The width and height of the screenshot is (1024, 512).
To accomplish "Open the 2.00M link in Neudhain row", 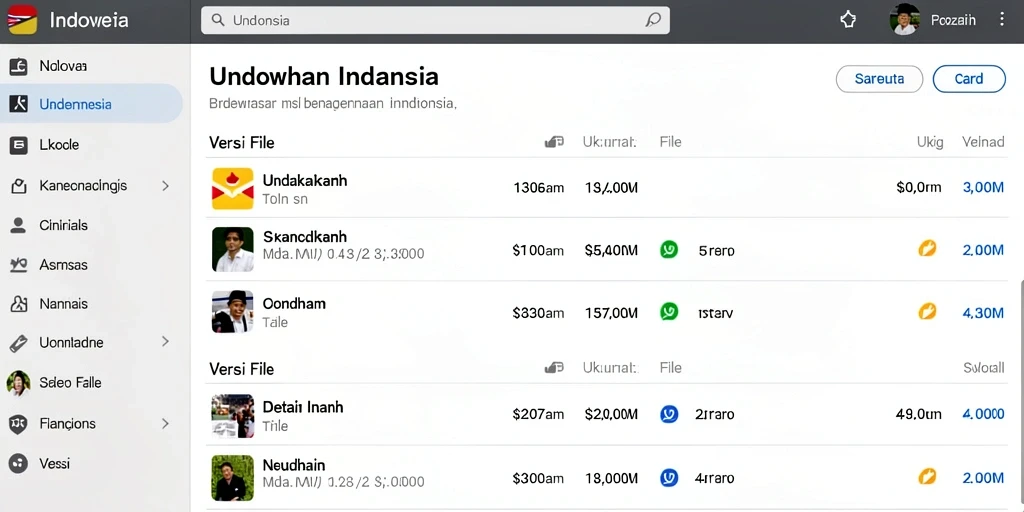I will 983,478.
